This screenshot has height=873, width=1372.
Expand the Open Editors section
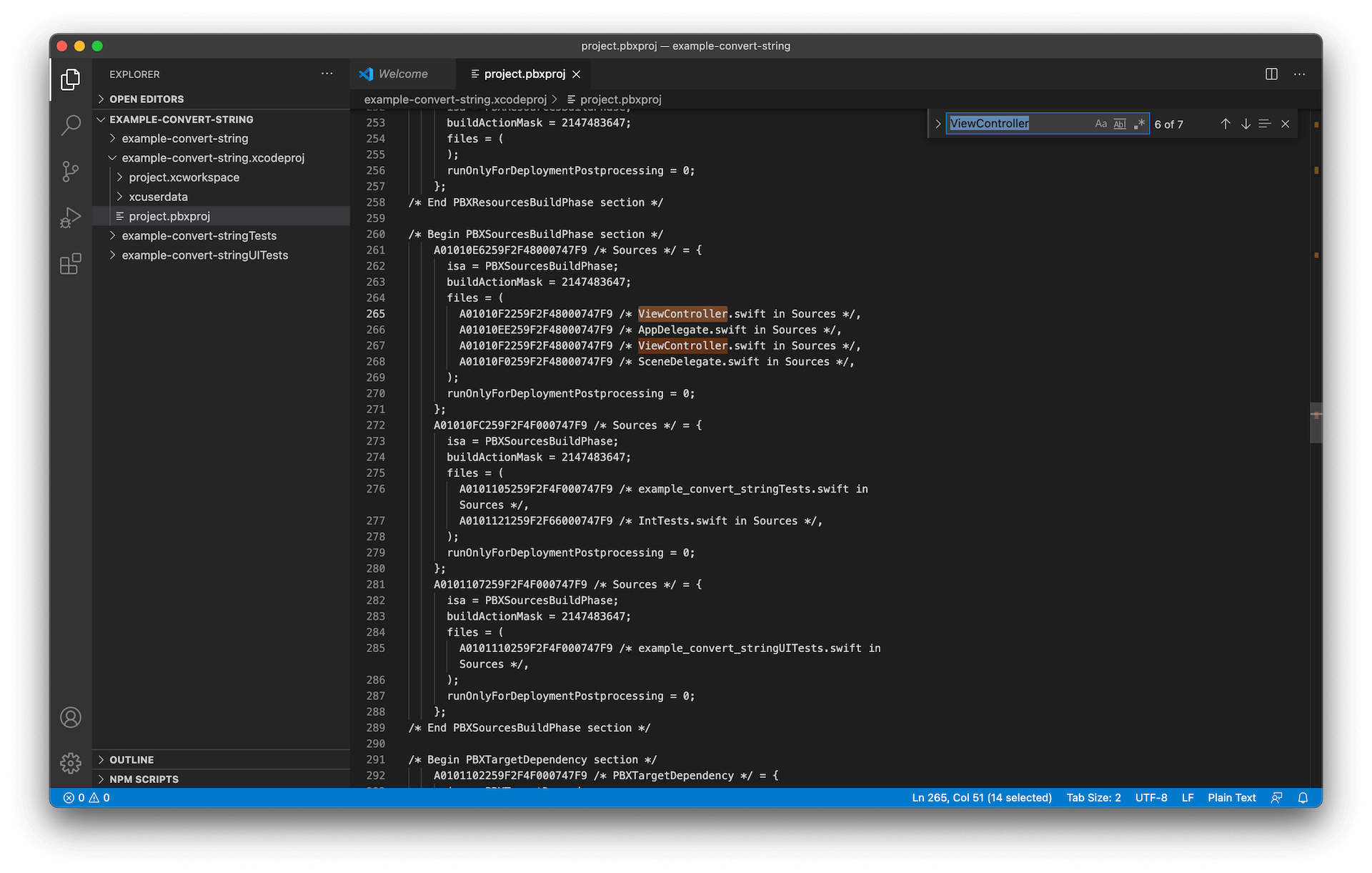point(146,99)
